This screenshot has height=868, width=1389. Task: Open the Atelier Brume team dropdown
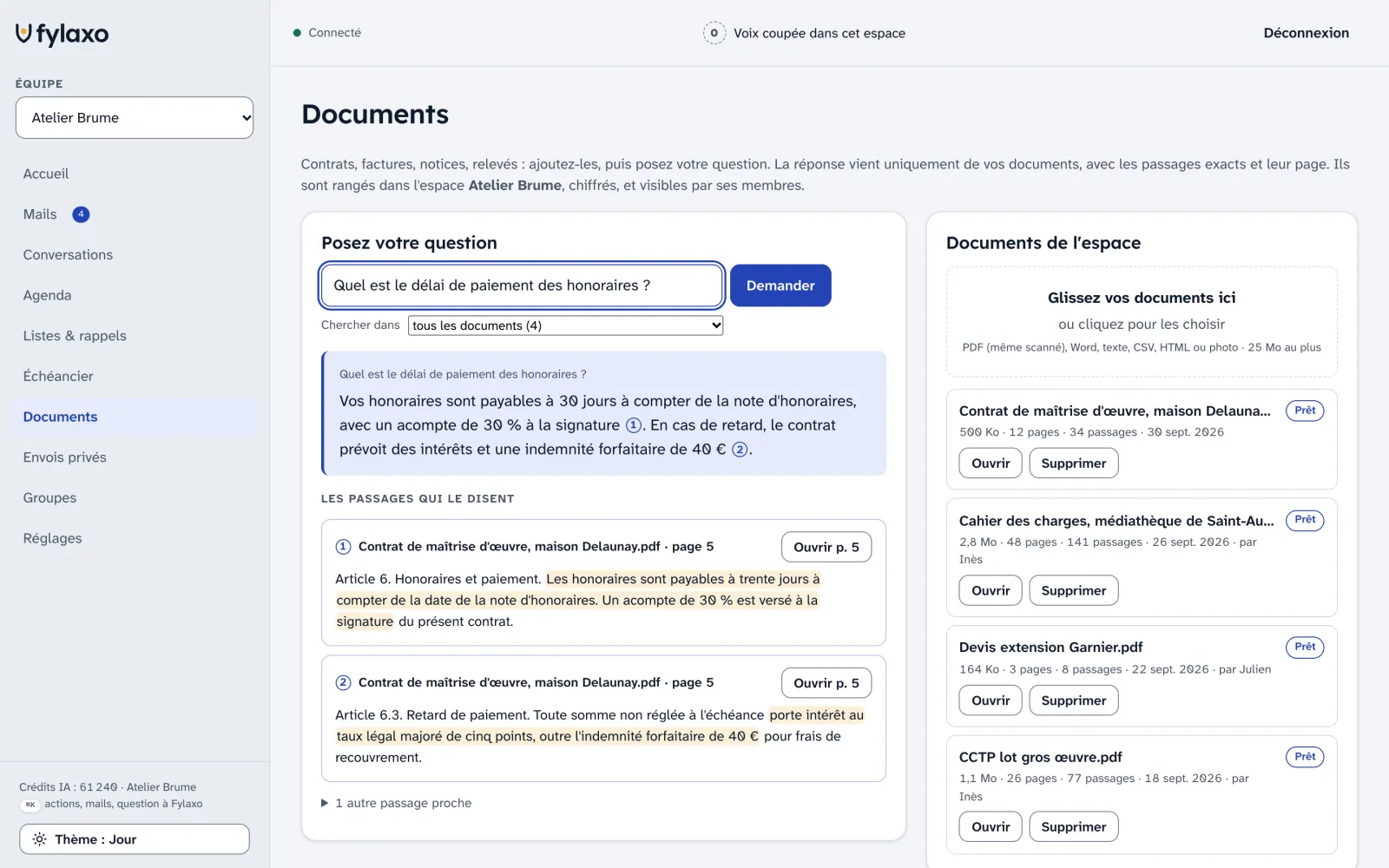(x=135, y=118)
